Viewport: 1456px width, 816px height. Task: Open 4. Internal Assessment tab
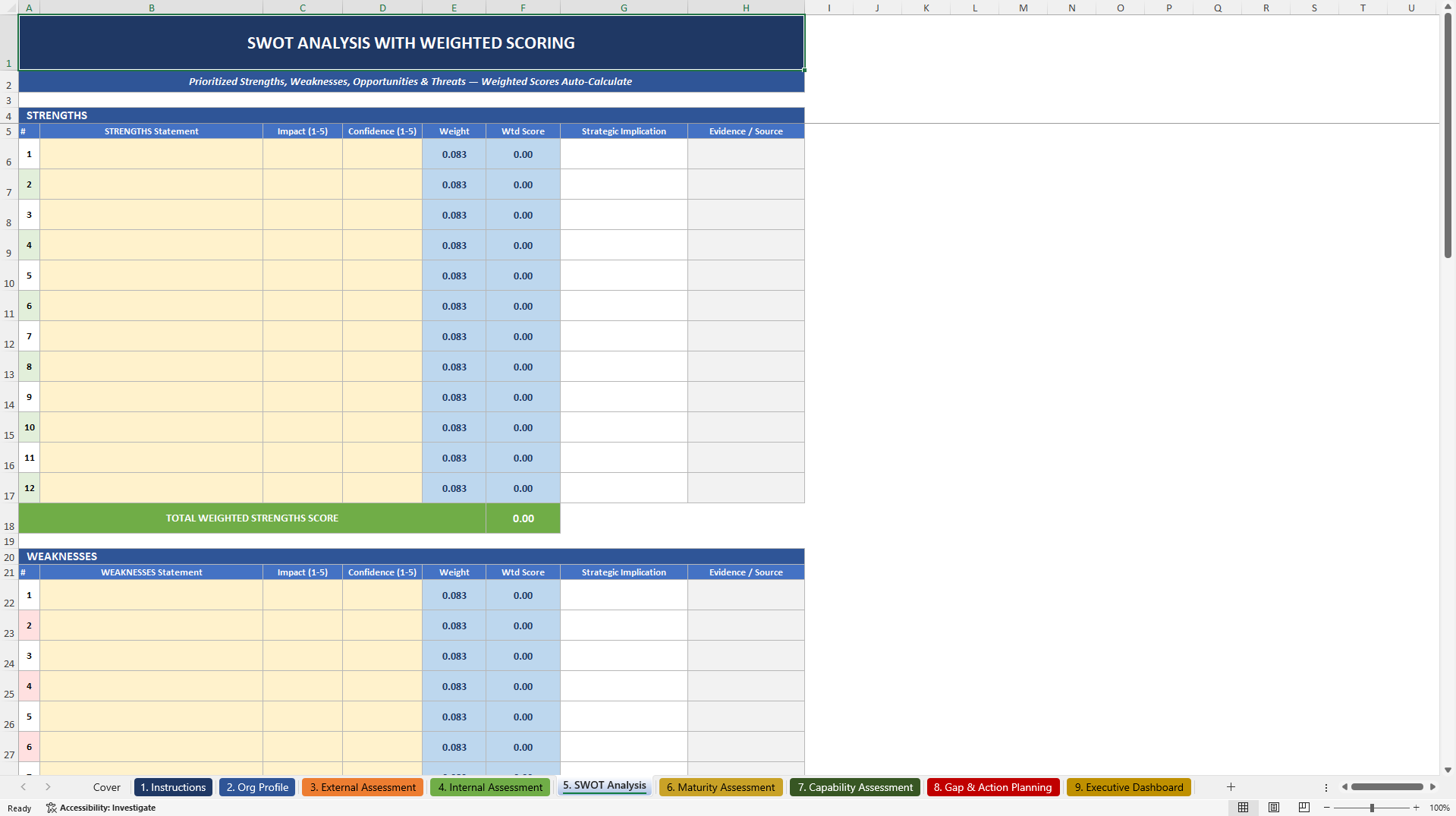point(490,787)
